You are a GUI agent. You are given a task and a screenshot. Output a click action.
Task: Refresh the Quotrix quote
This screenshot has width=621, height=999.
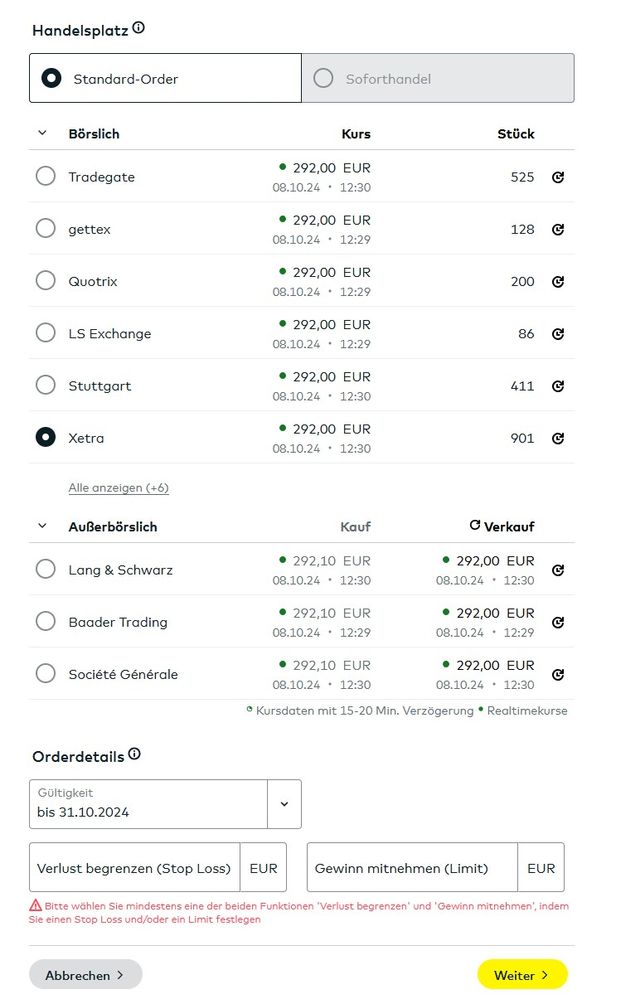click(558, 282)
